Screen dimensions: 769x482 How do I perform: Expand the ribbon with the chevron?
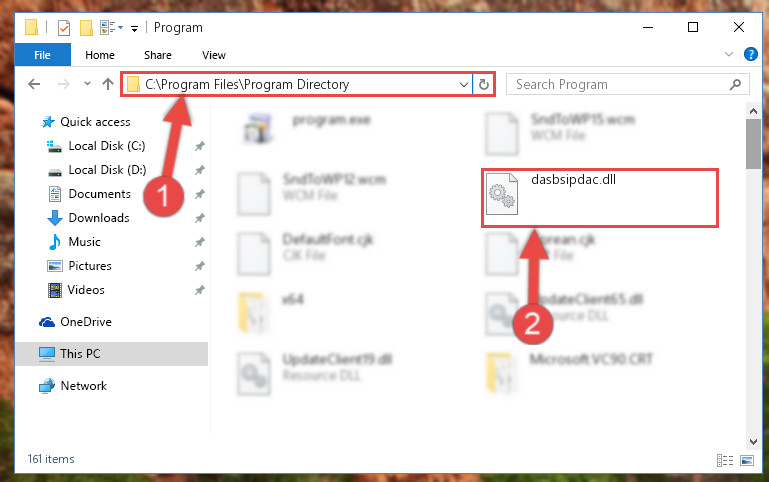[x=729, y=54]
